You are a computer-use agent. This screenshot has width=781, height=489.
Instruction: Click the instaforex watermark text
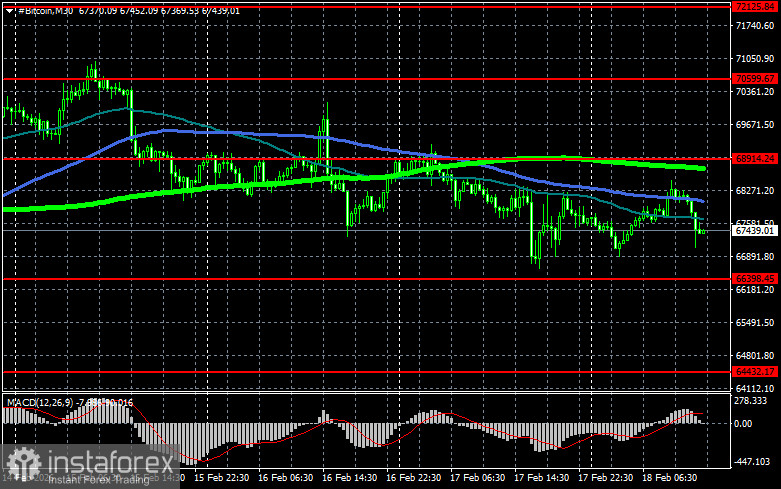click(x=97, y=461)
